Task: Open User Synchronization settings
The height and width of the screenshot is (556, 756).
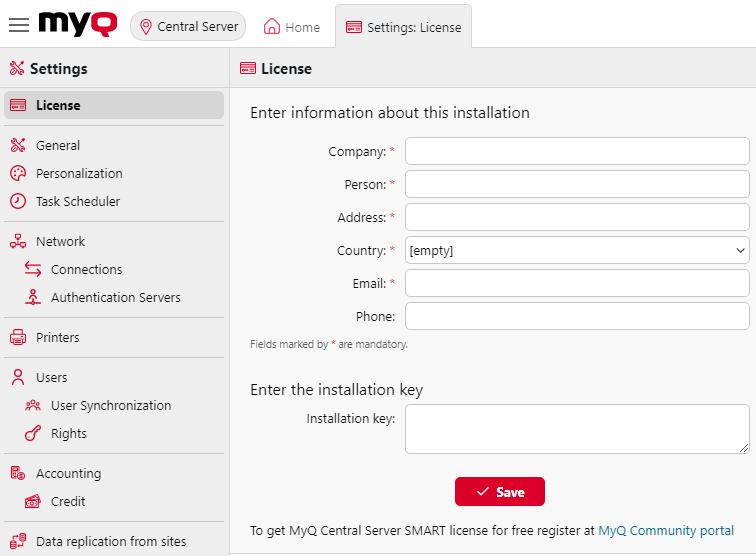Action: pos(111,405)
